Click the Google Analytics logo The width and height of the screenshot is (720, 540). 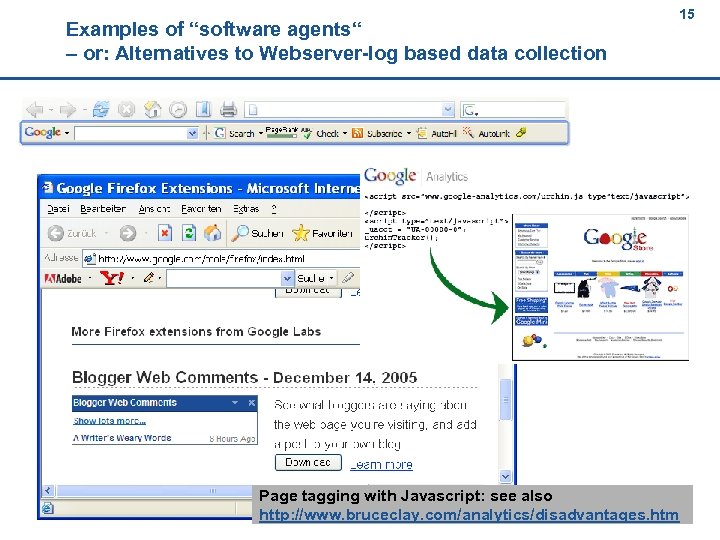click(x=416, y=176)
